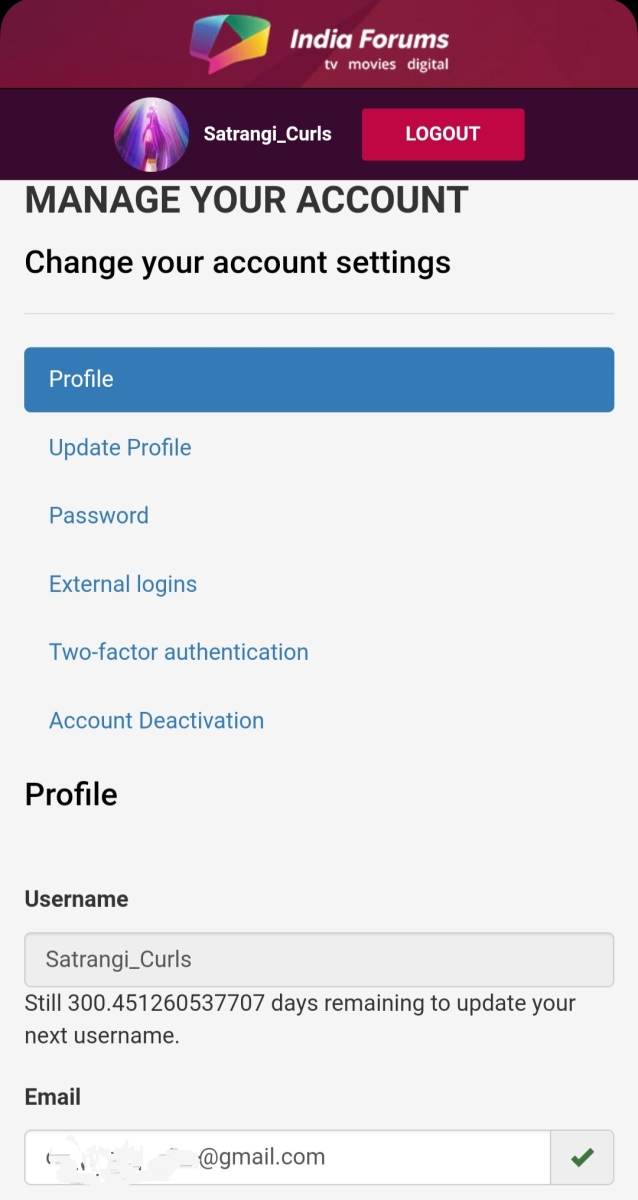Click the Email field label
The width and height of the screenshot is (638, 1200).
[54, 1097]
